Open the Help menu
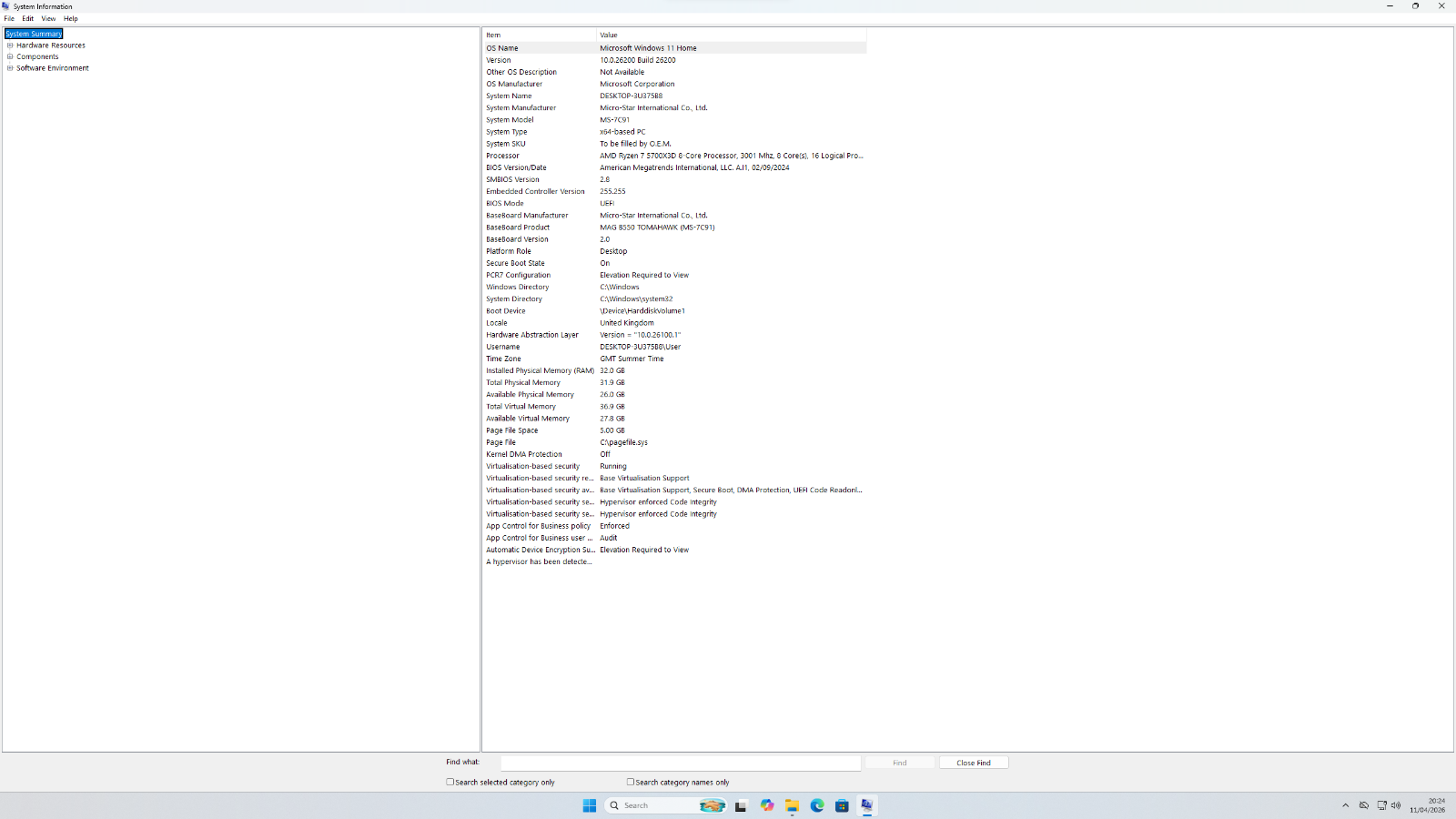 tap(71, 18)
